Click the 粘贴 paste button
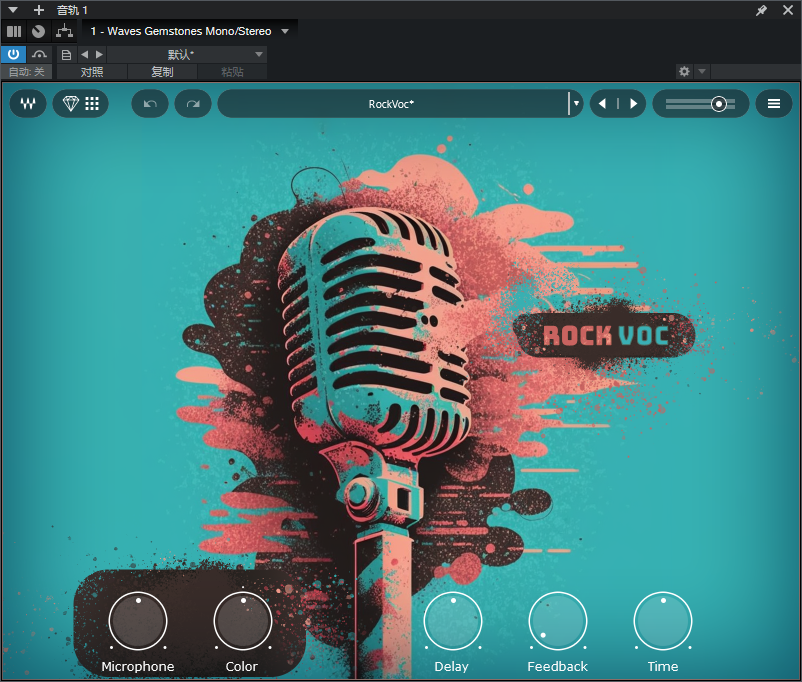This screenshot has height=682, width=802. tap(232, 72)
